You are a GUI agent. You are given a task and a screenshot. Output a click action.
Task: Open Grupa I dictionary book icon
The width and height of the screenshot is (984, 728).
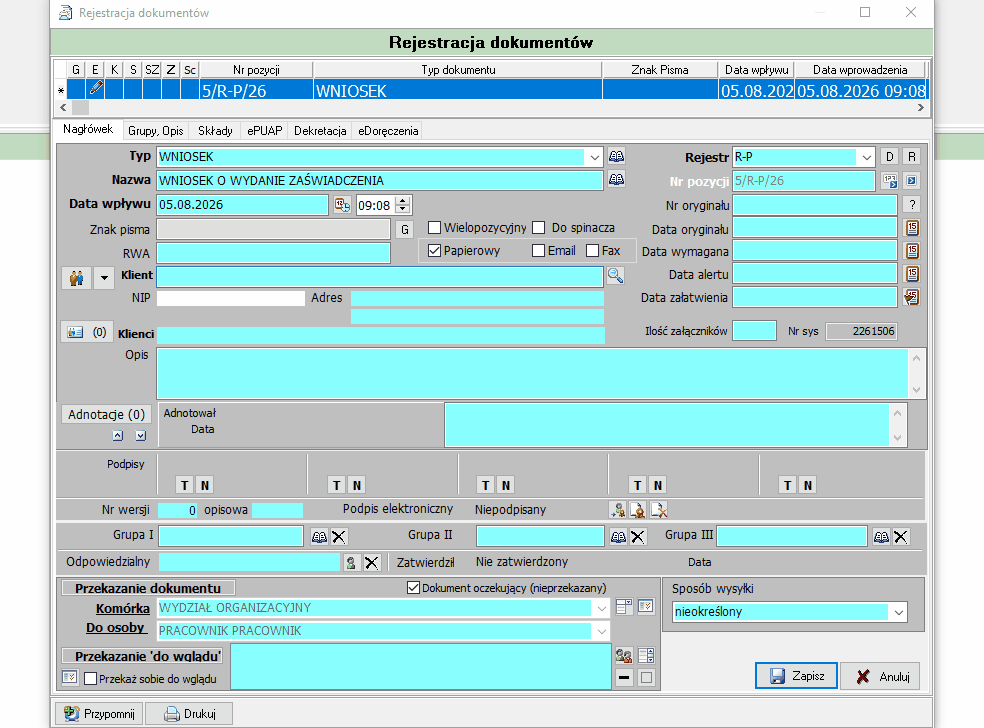[319, 537]
